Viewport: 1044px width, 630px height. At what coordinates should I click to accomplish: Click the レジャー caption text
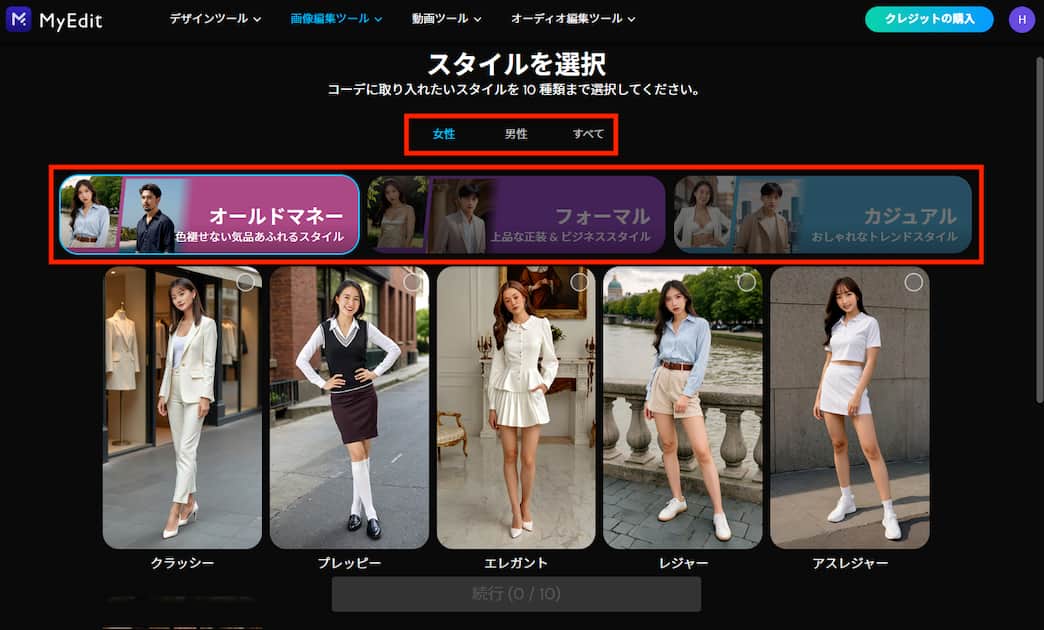pyautogui.click(x=683, y=563)
